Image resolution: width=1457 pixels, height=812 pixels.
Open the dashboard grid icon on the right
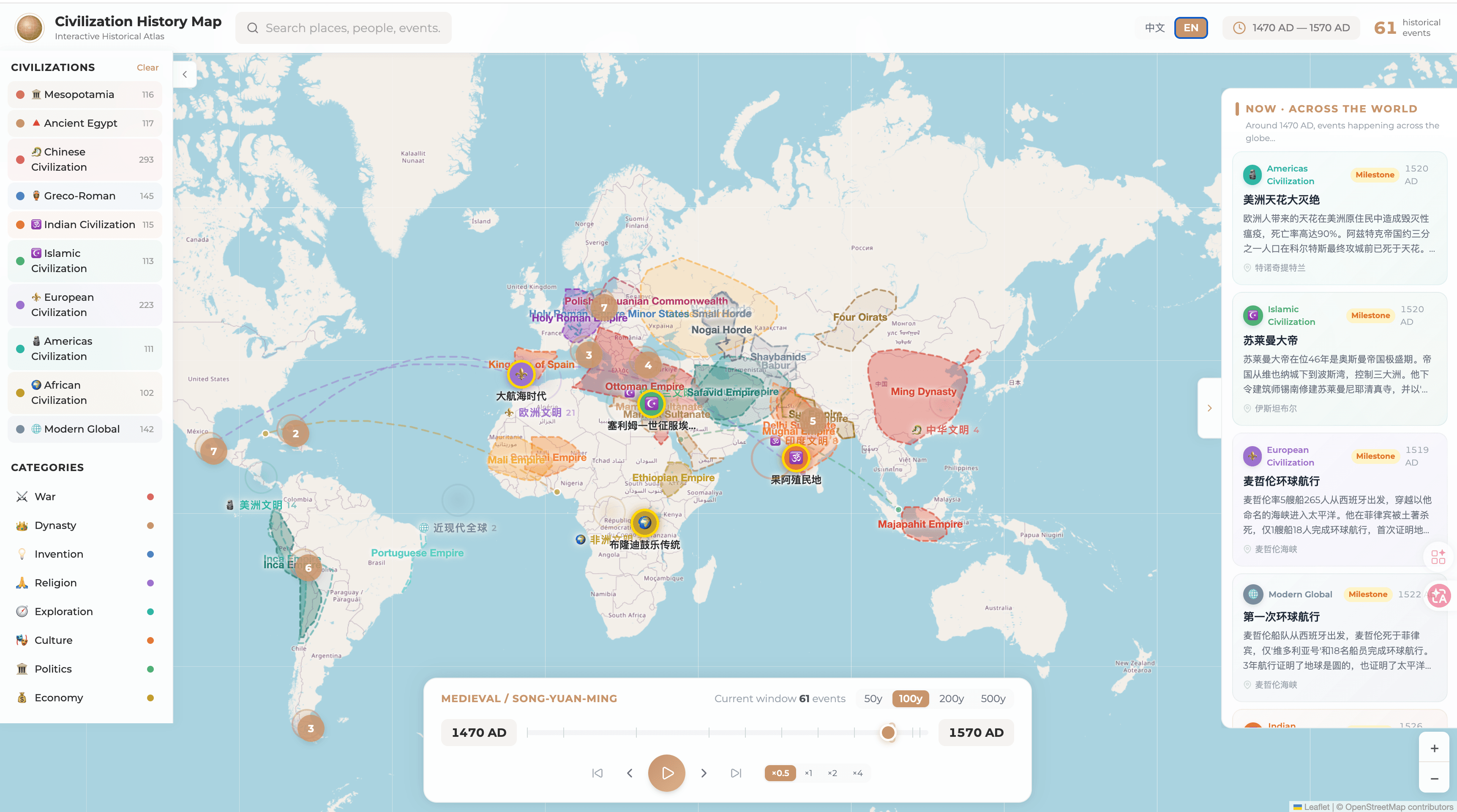[x=1439, y=557]
